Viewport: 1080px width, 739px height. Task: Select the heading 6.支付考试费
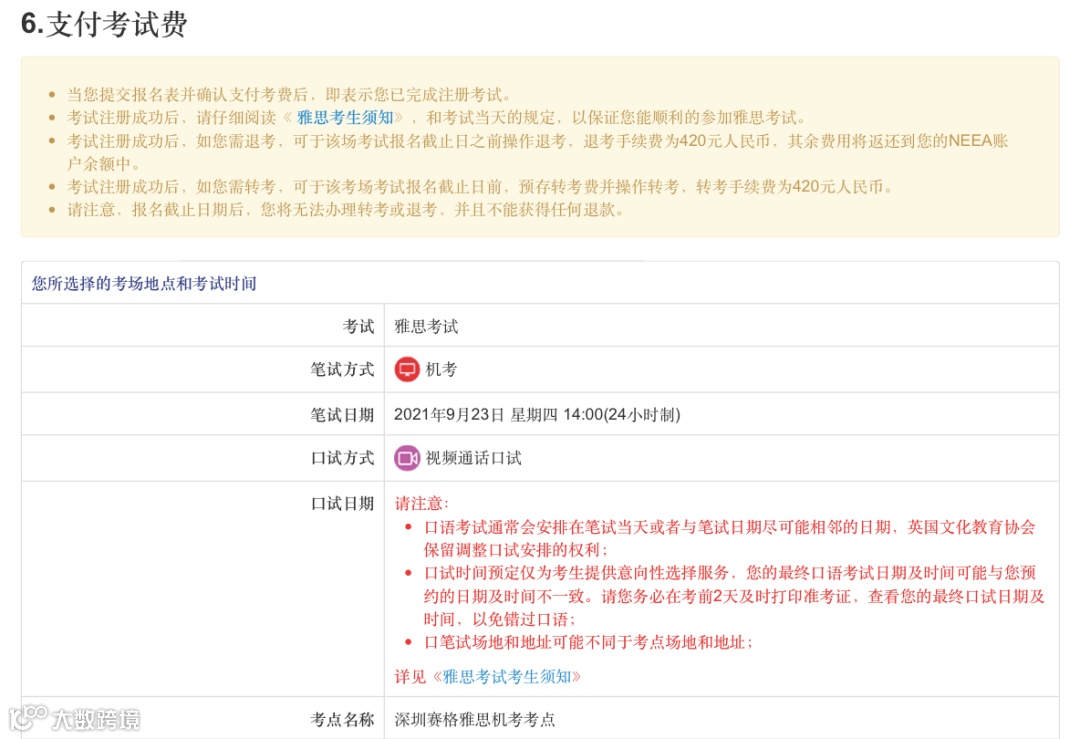pyautogui.click(x=104, y=24)
